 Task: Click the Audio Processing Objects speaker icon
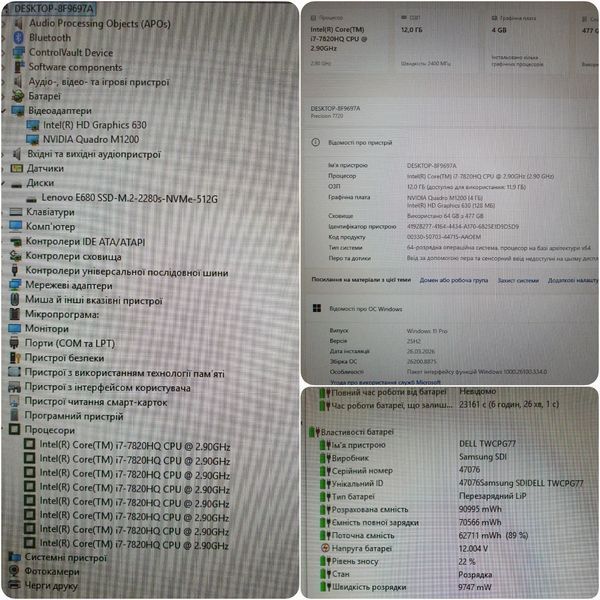click(x=18, y=23)
